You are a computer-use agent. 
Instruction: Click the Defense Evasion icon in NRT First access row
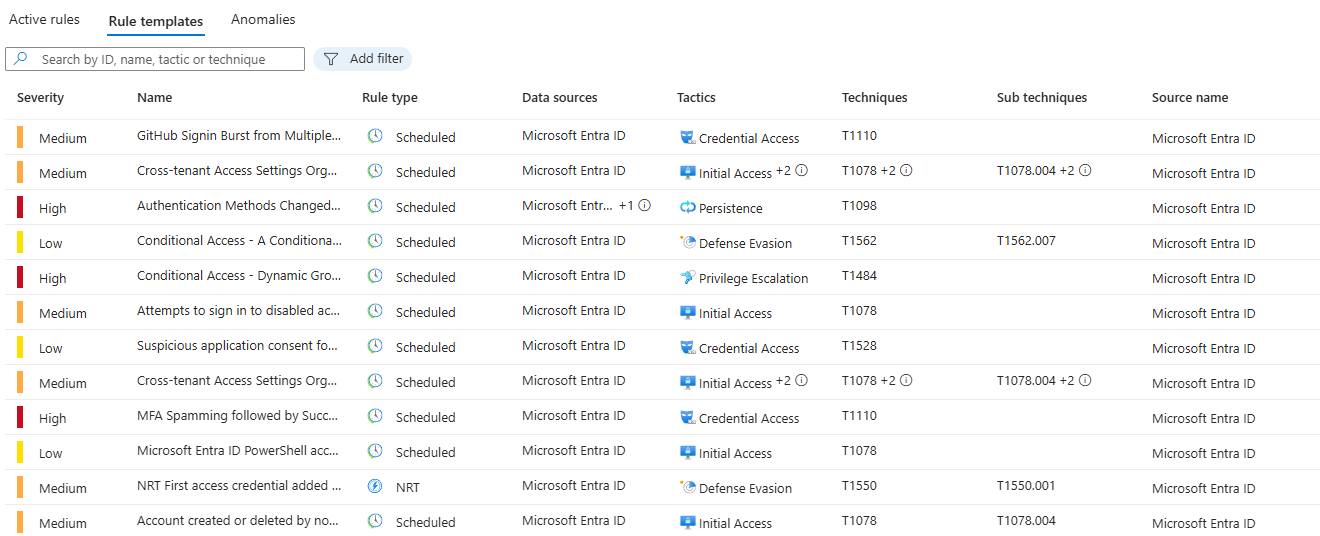[687, 487]
